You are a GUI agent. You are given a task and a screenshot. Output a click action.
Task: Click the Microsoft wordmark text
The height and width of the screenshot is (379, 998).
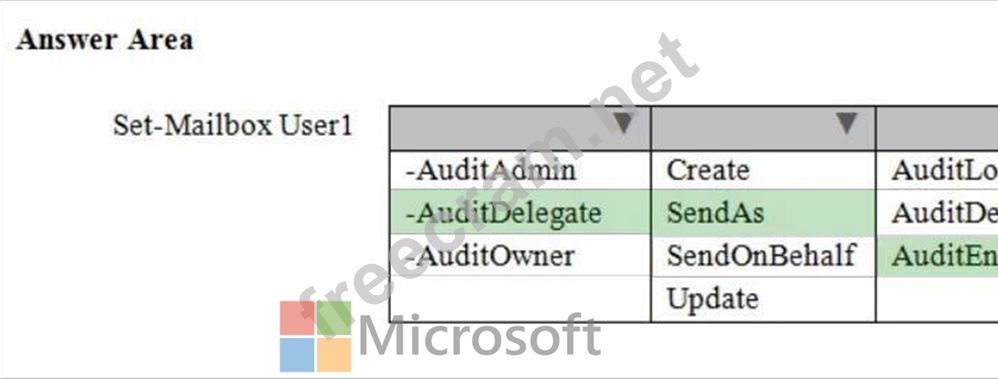(x=480, y=336)
